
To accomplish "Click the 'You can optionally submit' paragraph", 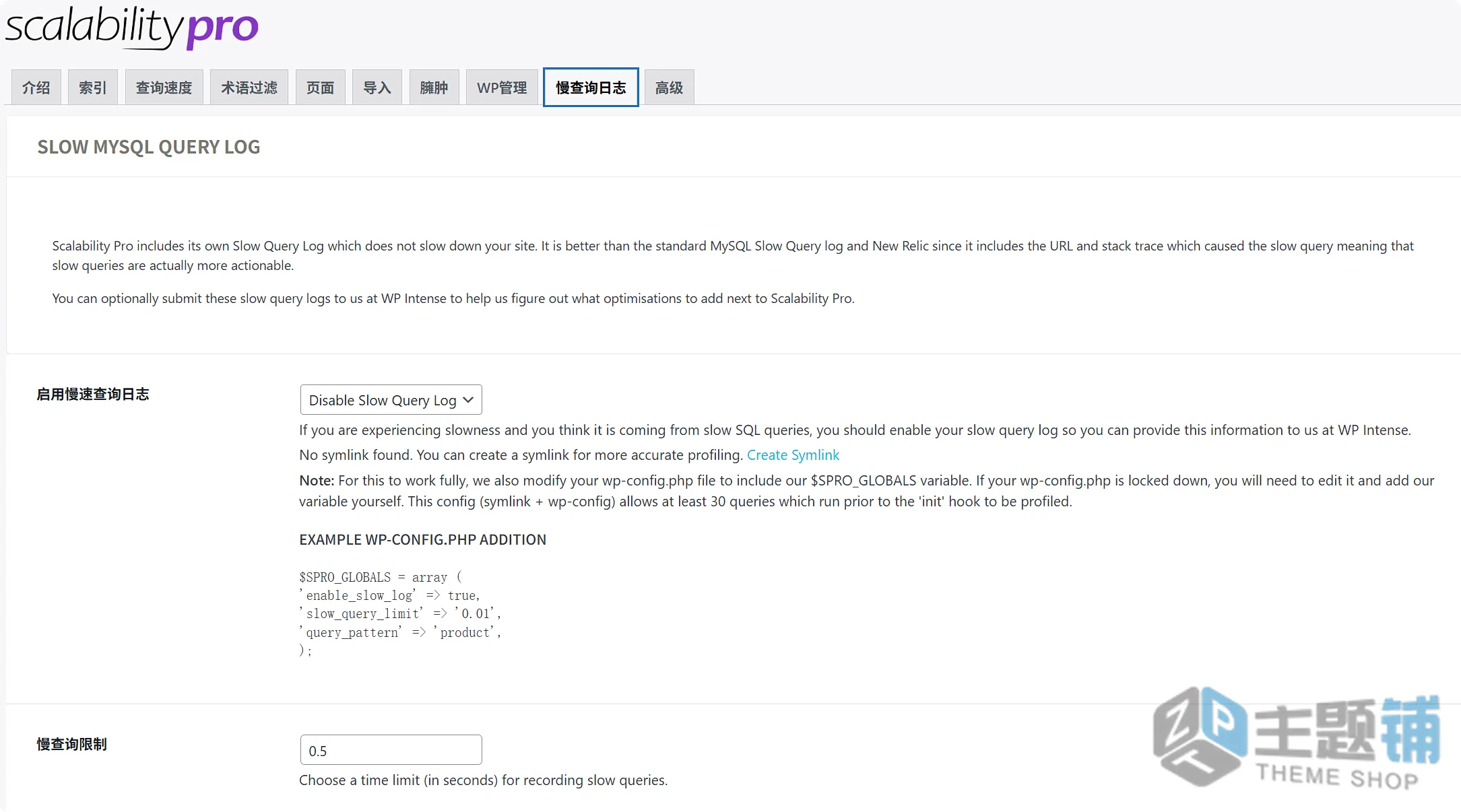I will (x=453, y=298).
